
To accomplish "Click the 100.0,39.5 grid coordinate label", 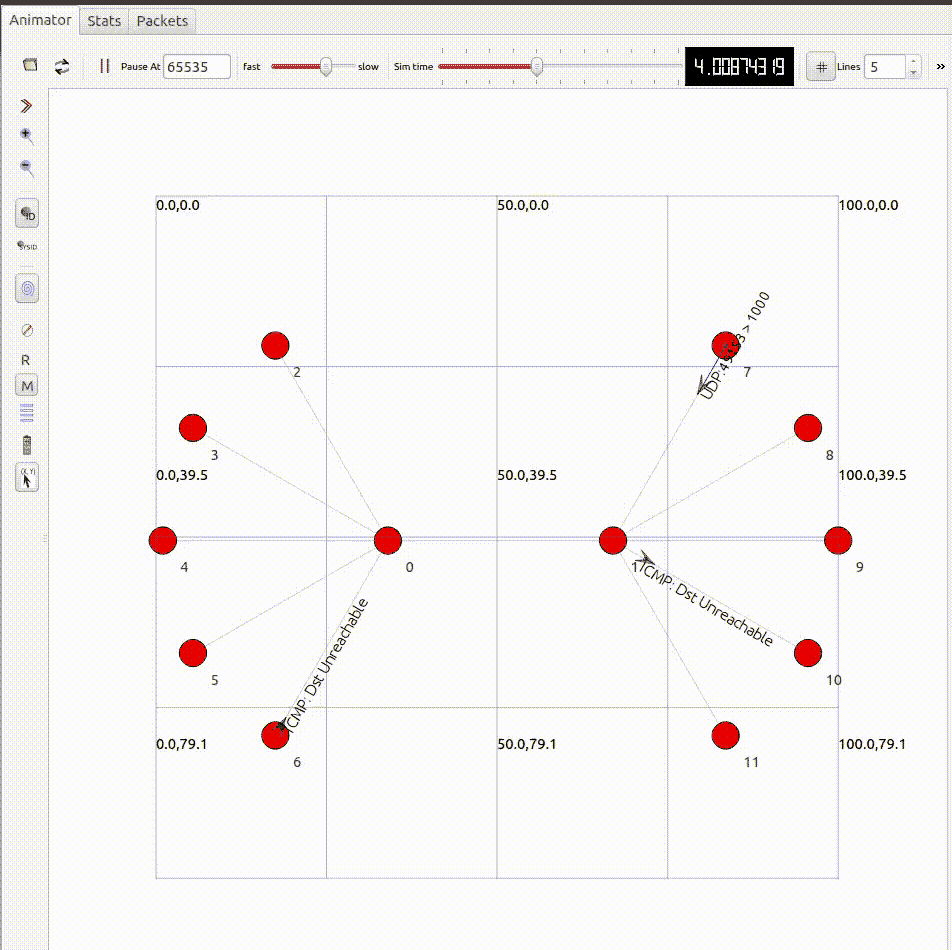I will click(x=872, y=475).
